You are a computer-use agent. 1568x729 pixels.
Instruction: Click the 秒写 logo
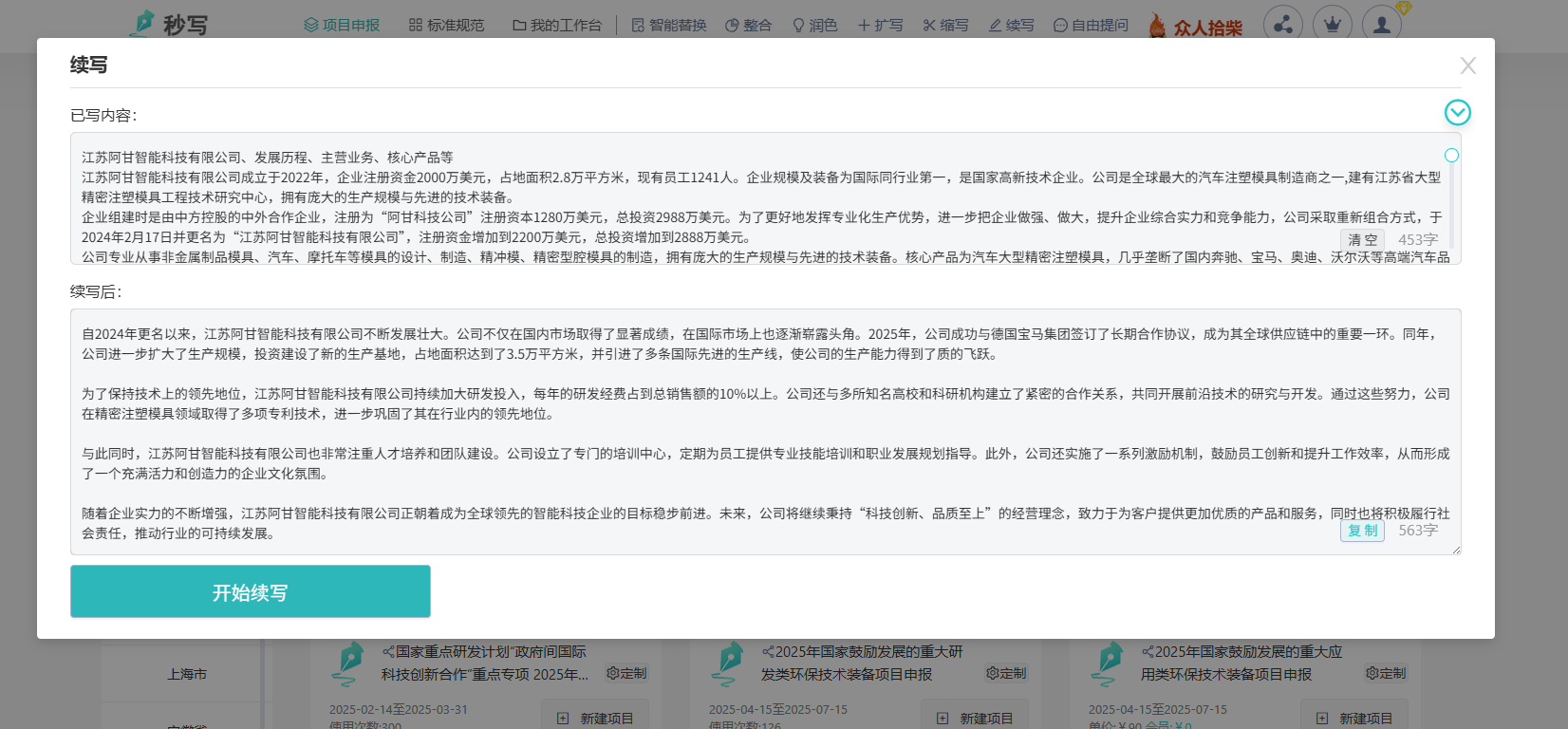click(169, 24)
